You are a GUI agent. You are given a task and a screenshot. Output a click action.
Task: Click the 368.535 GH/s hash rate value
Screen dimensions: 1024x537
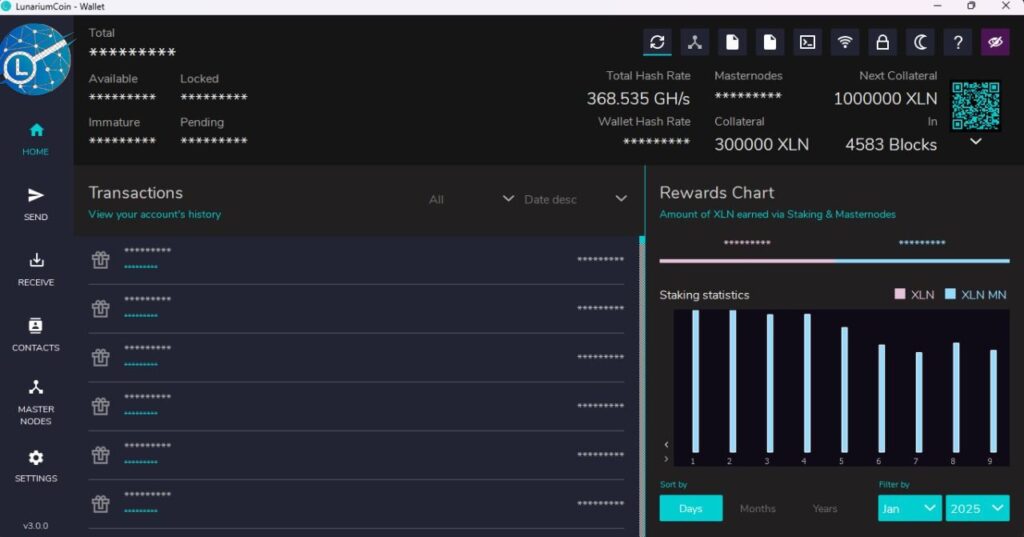click(638, 99)
